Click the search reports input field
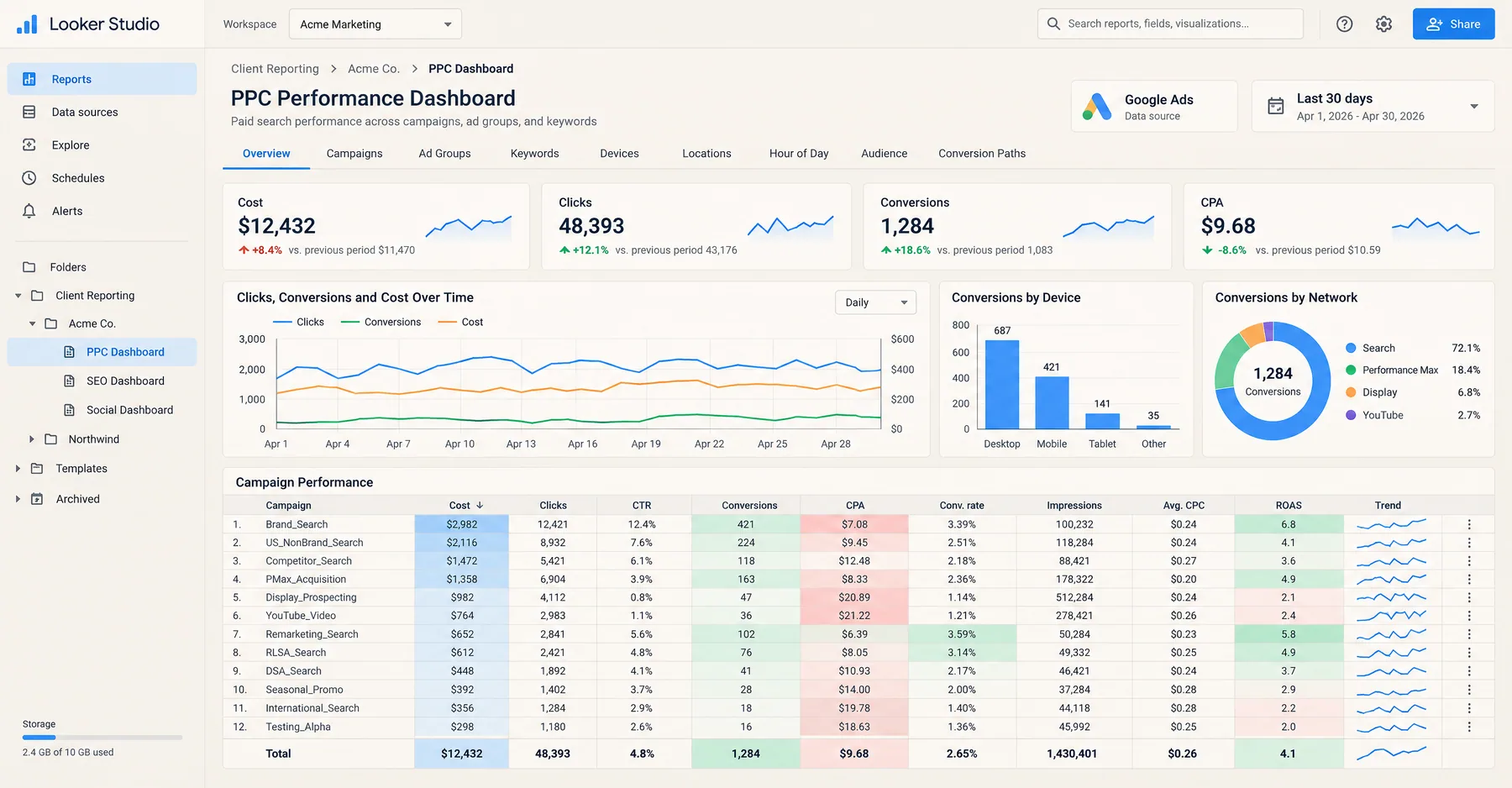Viewport: 1512px width, 788px height. (1170, 24)
